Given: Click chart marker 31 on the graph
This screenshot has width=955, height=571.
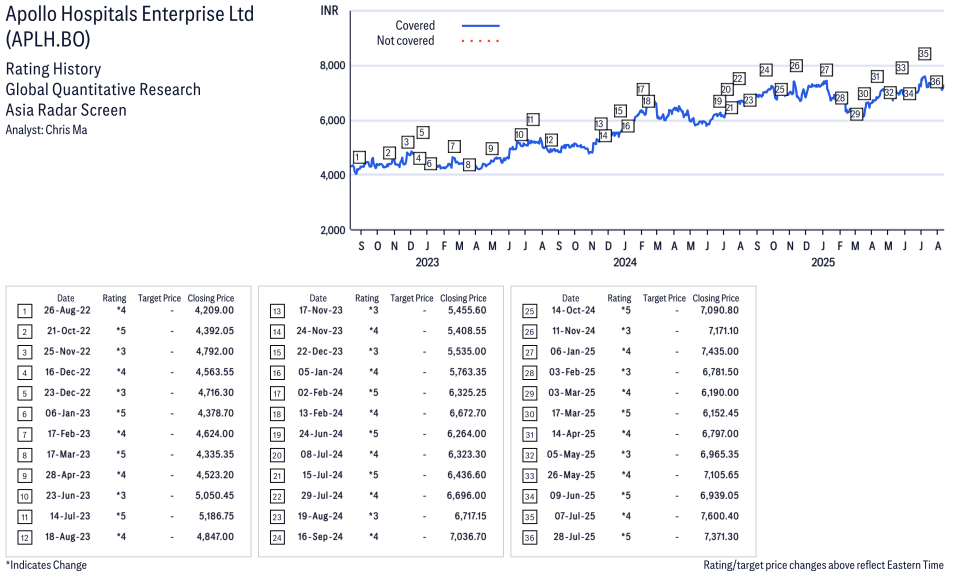Looking at the screenshot, I should (876, 77).
